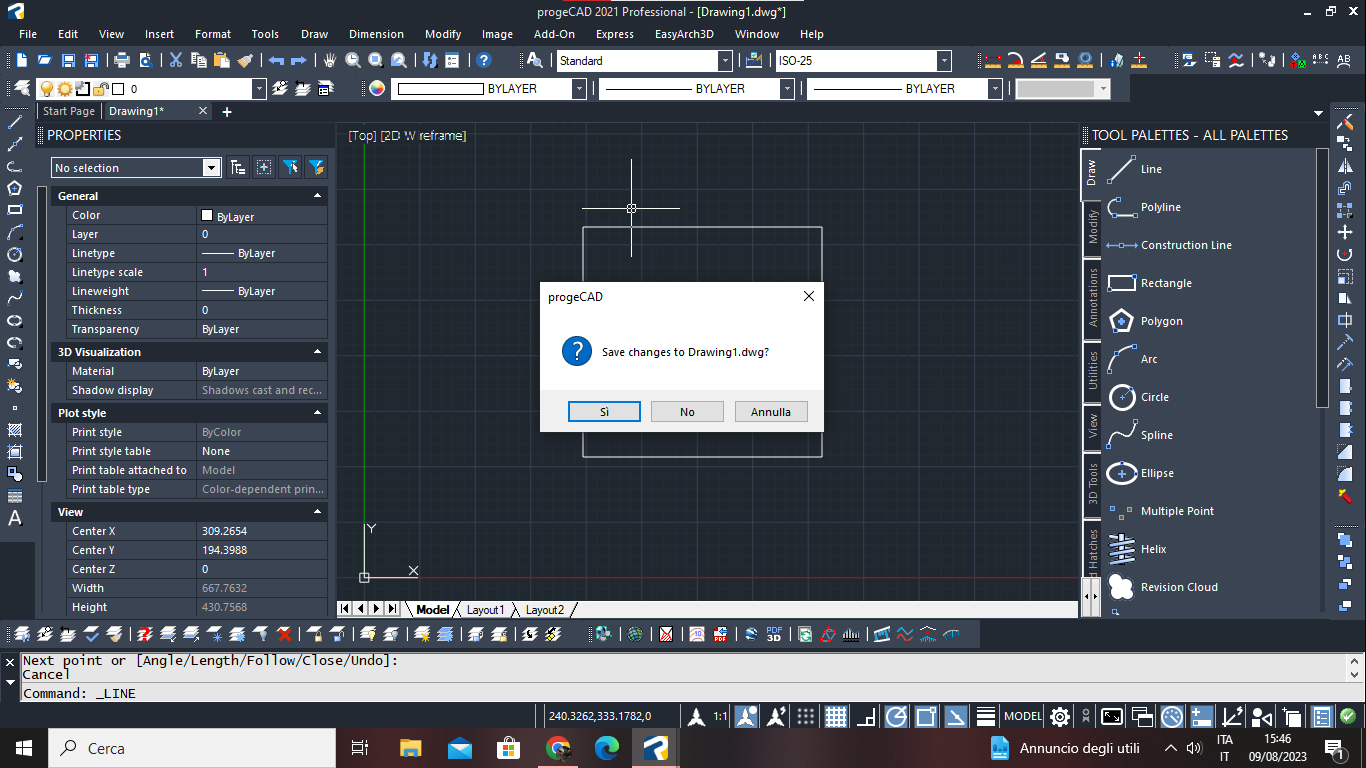
Task: Select the Ellipse tool in Tool Palettes
Action: (x=1141, y=473)
